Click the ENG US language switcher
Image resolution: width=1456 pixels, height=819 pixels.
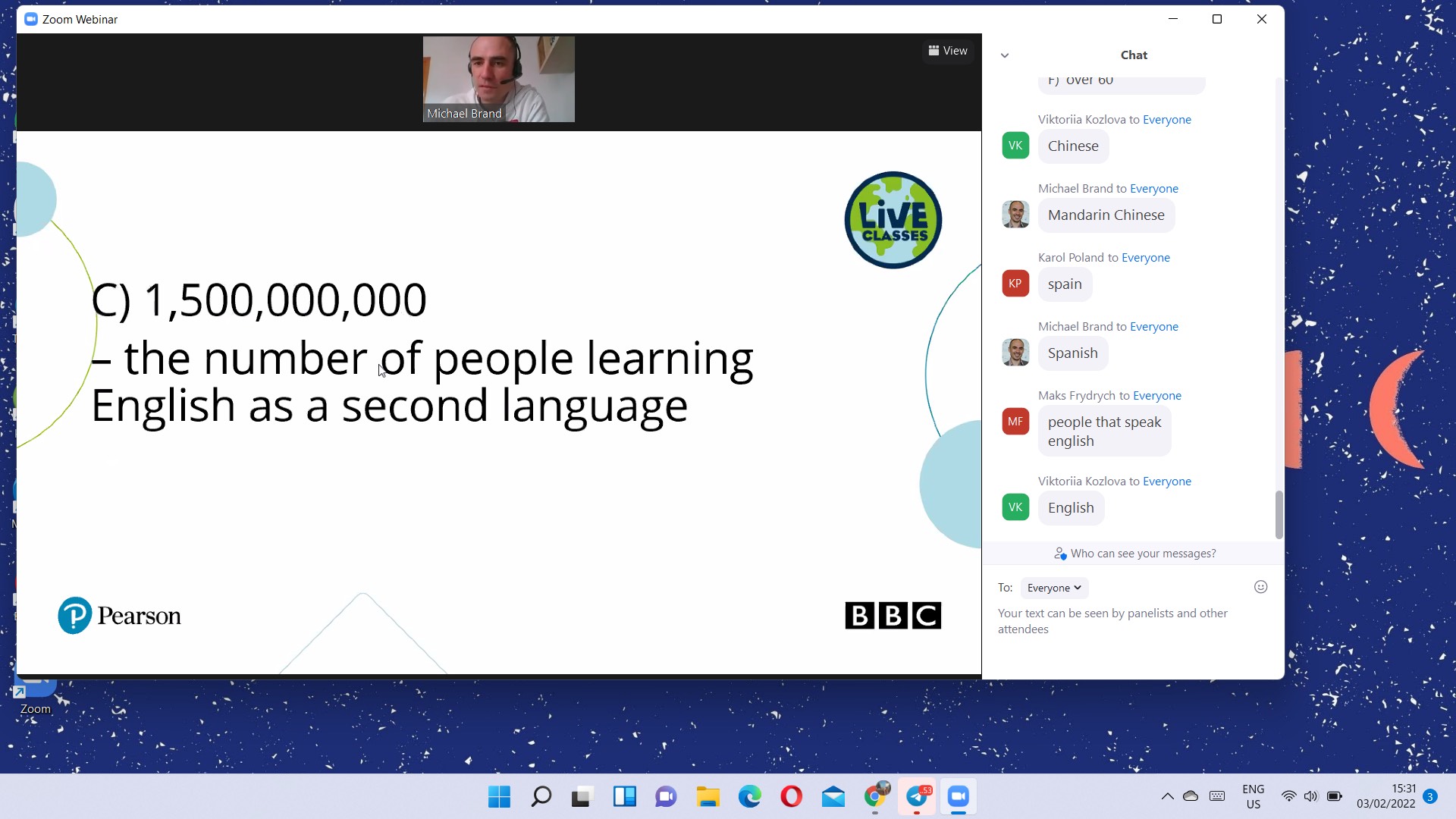tap(1253, 796)
